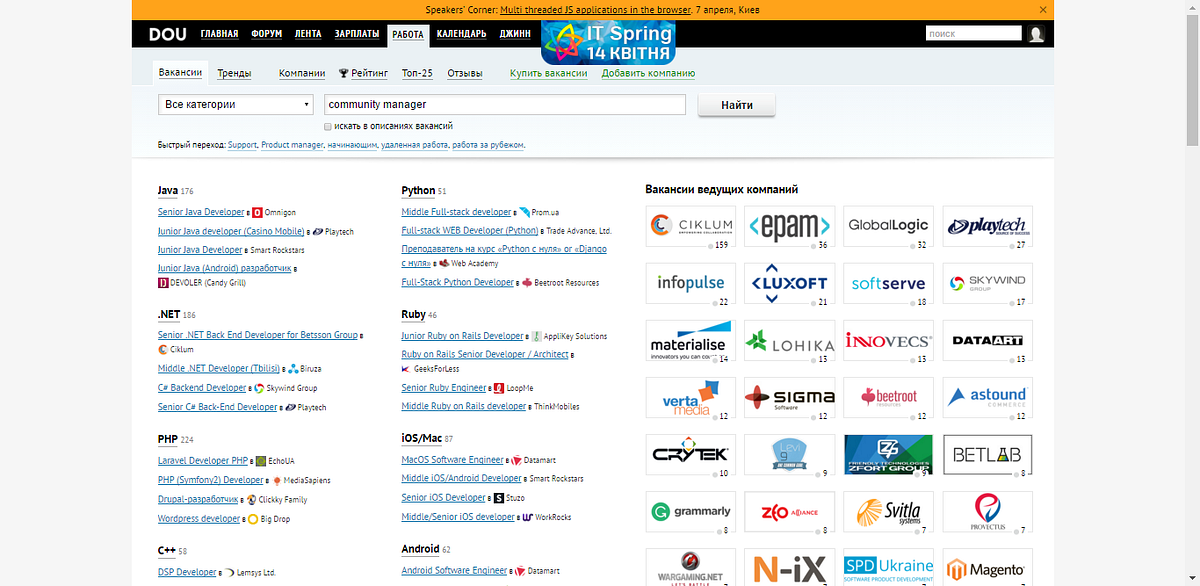Open Inovecs company logo tile

point(889,341)
